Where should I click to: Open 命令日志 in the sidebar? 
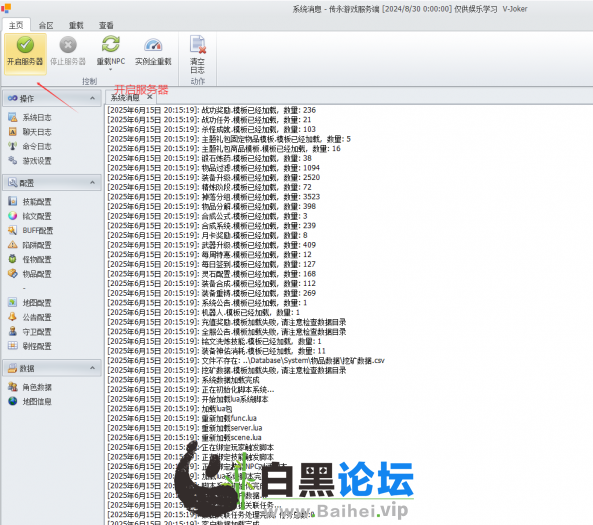point(29,146)
